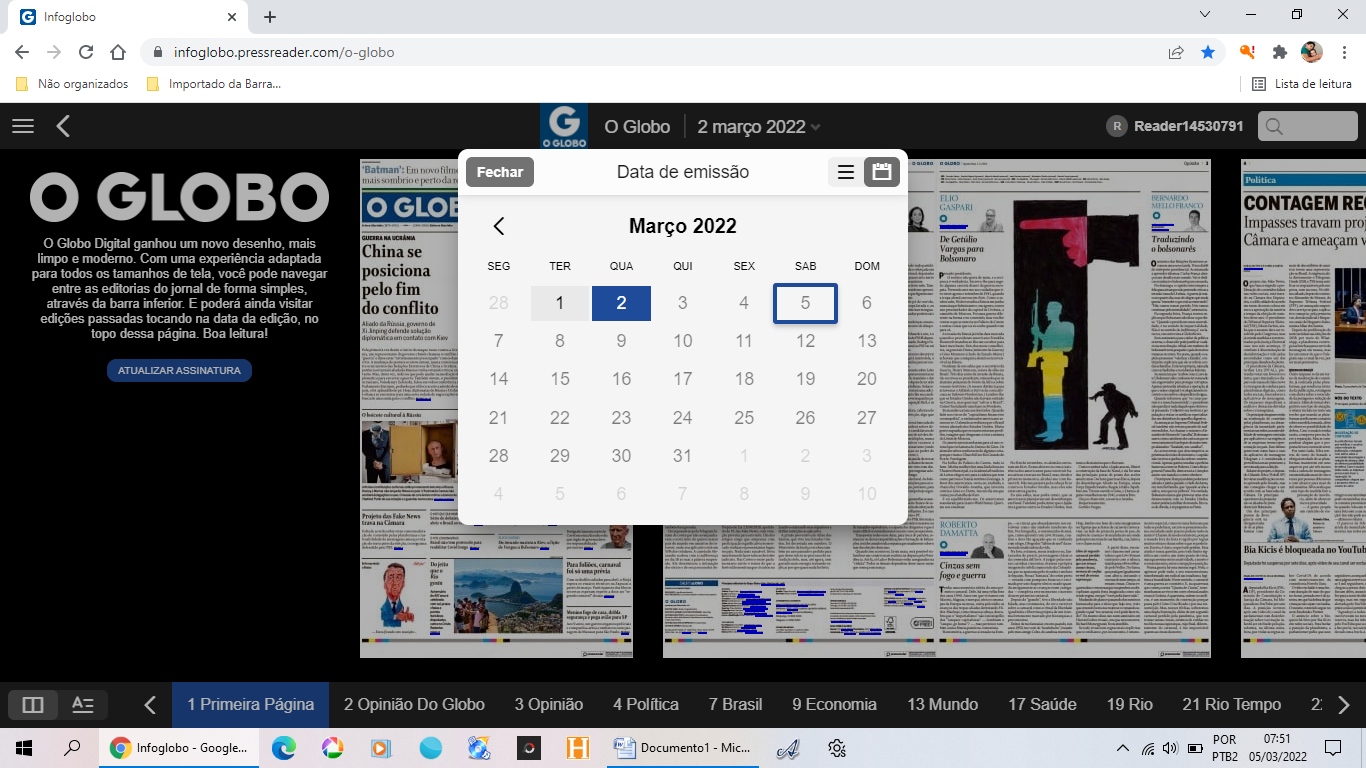Open text view mode icon in bottom bar
This screenshot has height=768, width=1366.
pyautogui.click(x=83, y=705)
